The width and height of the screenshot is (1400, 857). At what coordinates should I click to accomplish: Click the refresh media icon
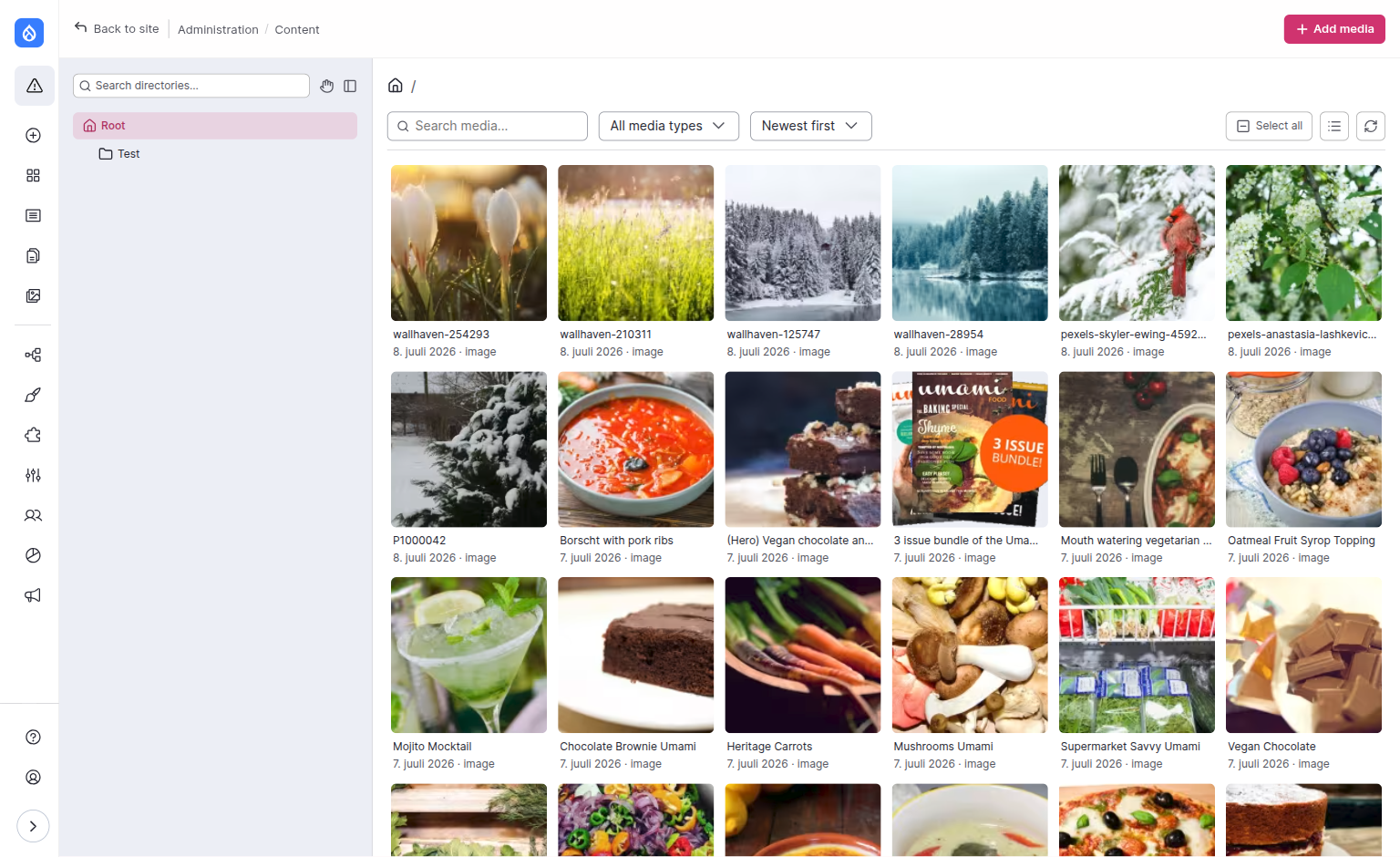(x=1371, y=126)
